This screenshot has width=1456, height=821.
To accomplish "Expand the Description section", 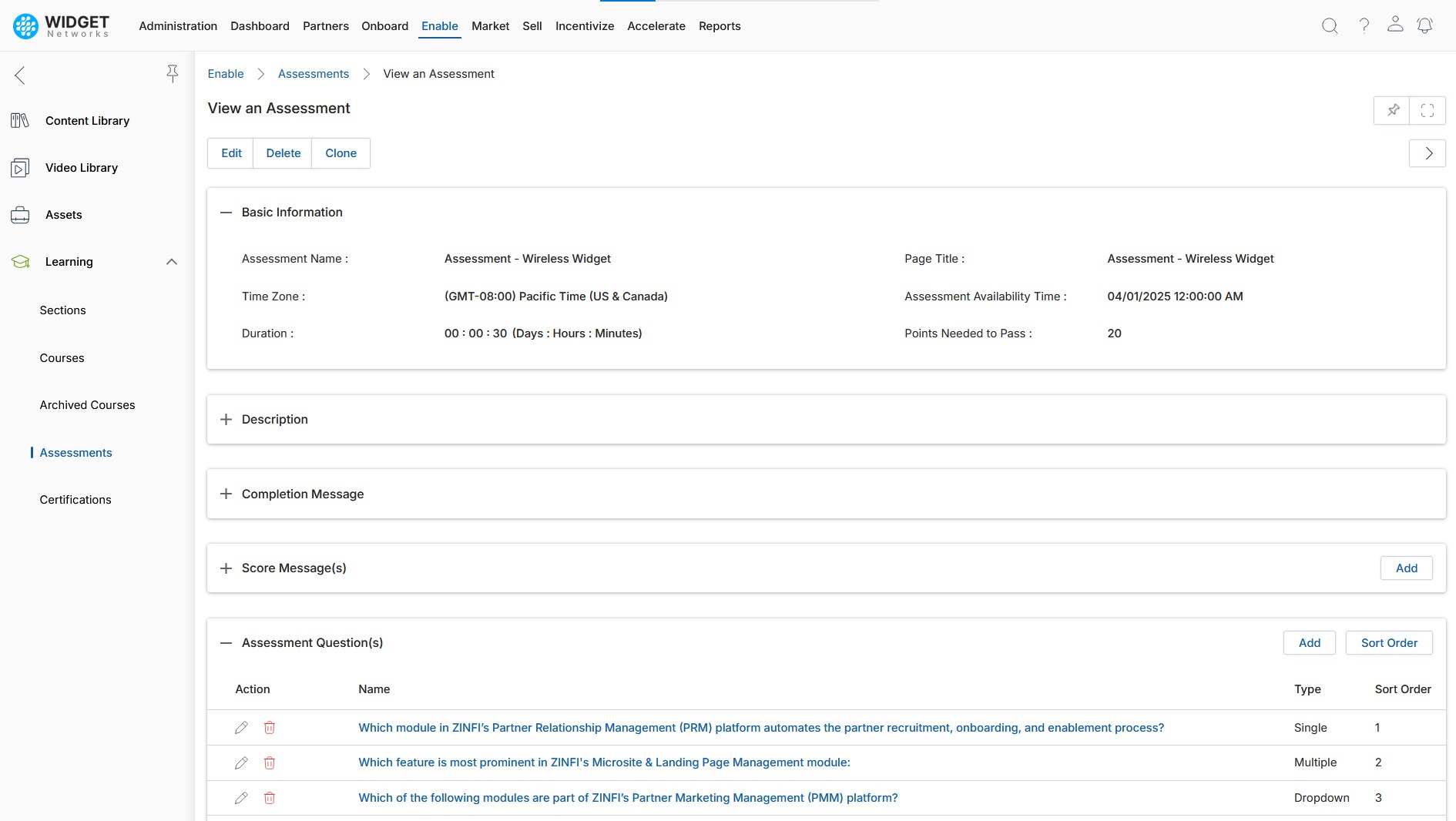I will click(226, 420).
